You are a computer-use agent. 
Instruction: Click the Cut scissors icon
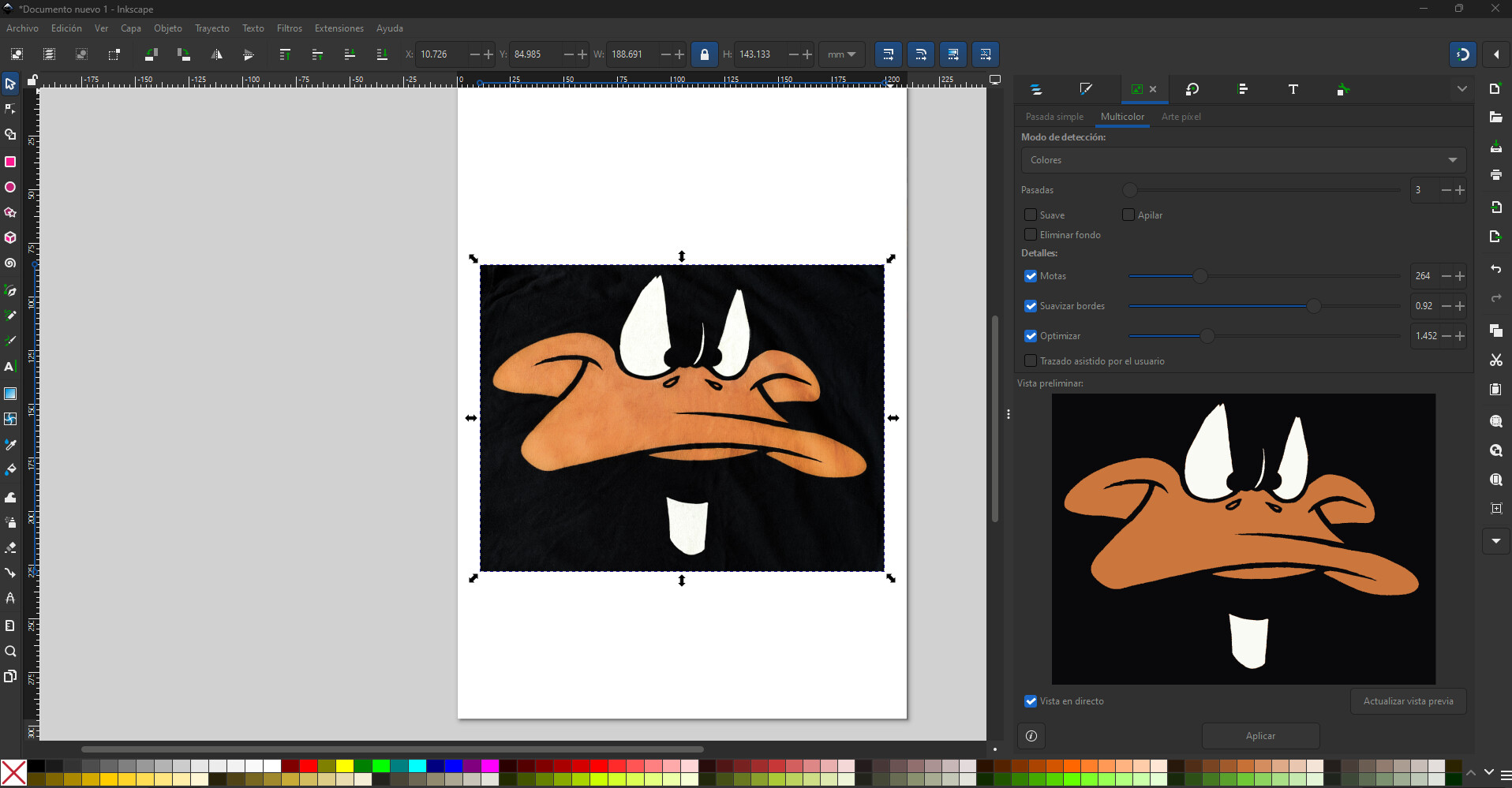pyautogui.click(x=1495, y=360)
